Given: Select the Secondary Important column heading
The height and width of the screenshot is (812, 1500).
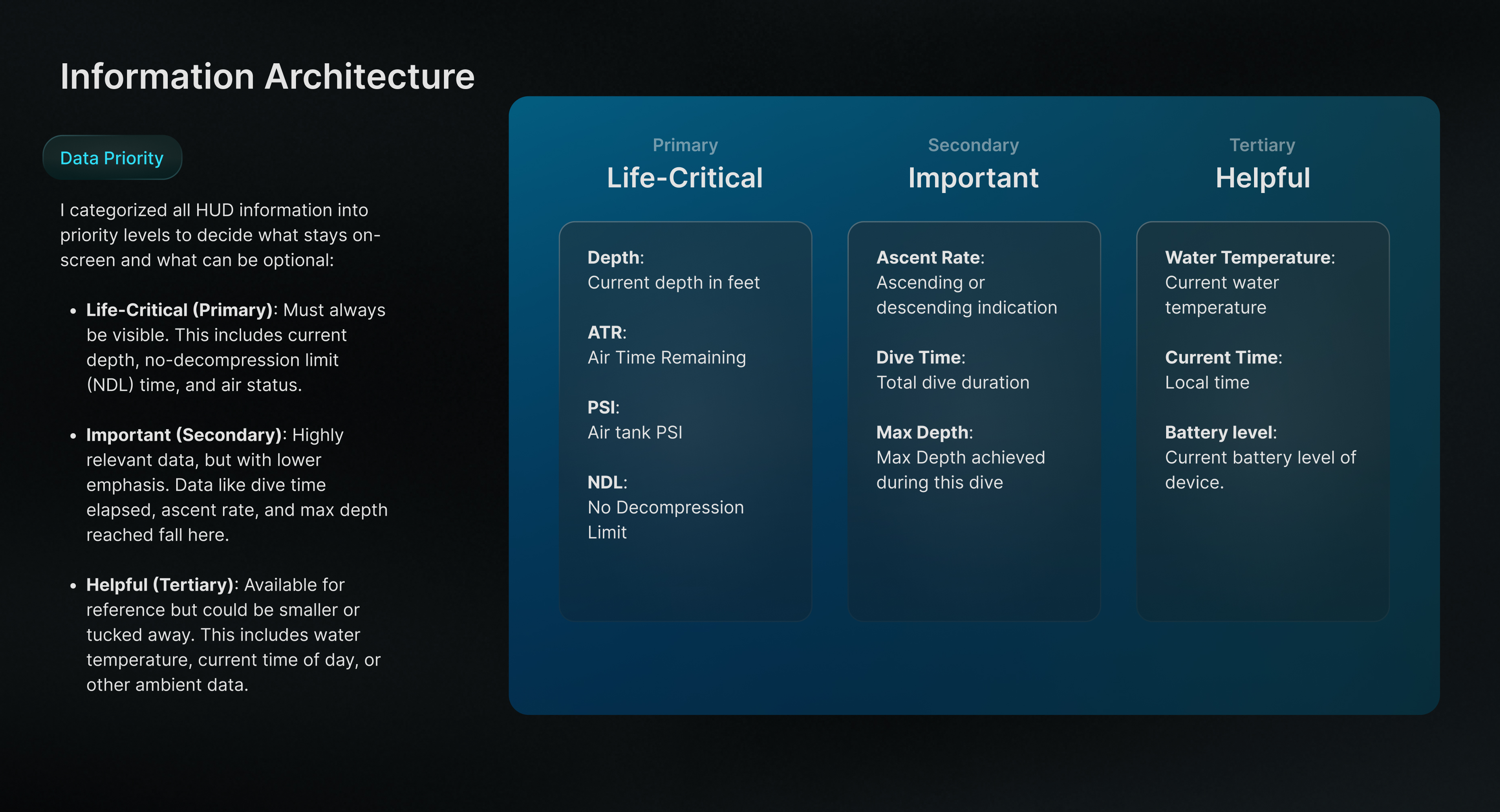Looking at the screenshot, I should pos(973,178).
